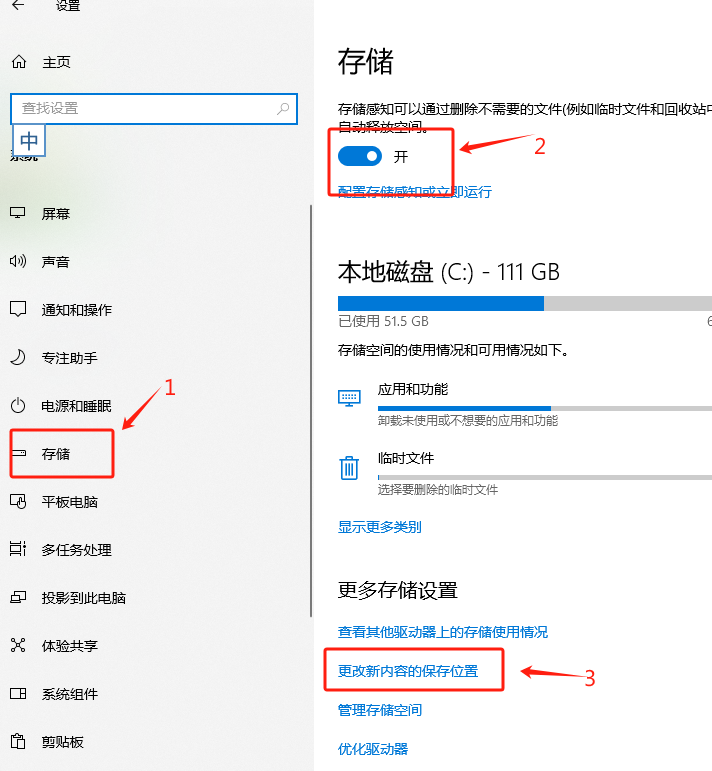Viewport: 712px width, 771px height.
Task: Click 更改新内容的保存位置 link
Action: click(408, 671)
